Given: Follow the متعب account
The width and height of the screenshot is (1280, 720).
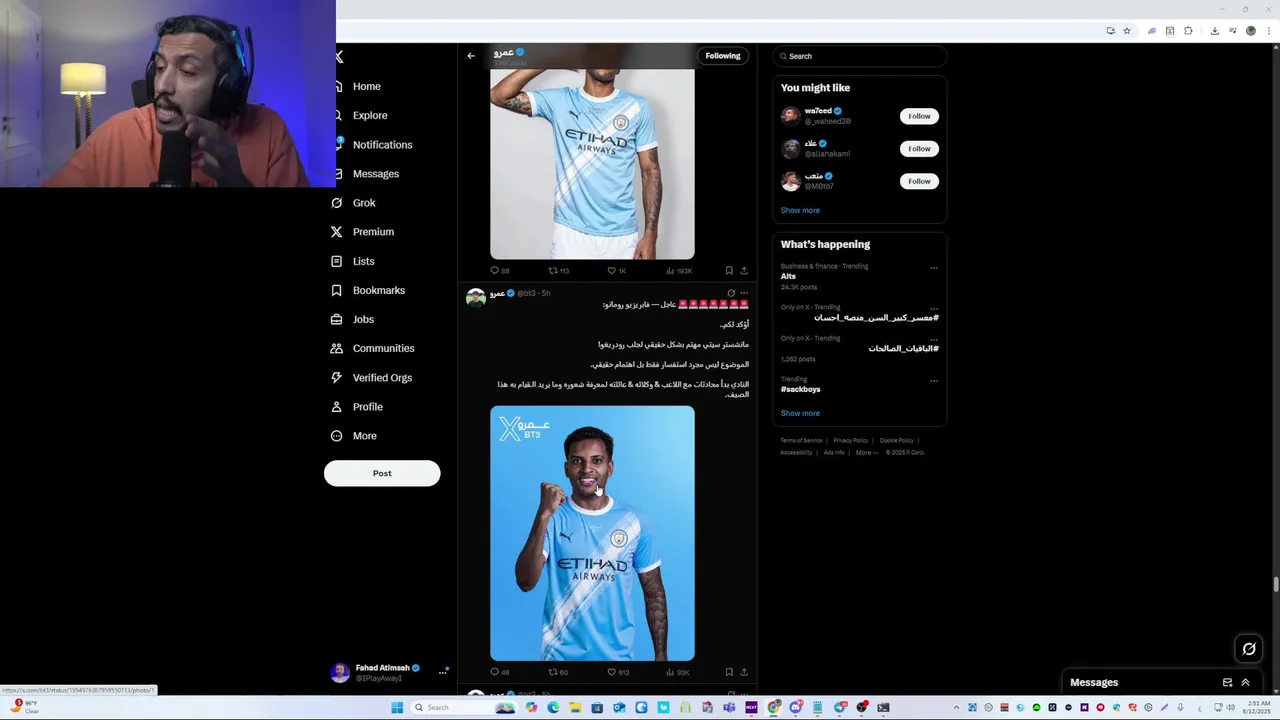Looking at the screenshot, I should pos(919,181).
